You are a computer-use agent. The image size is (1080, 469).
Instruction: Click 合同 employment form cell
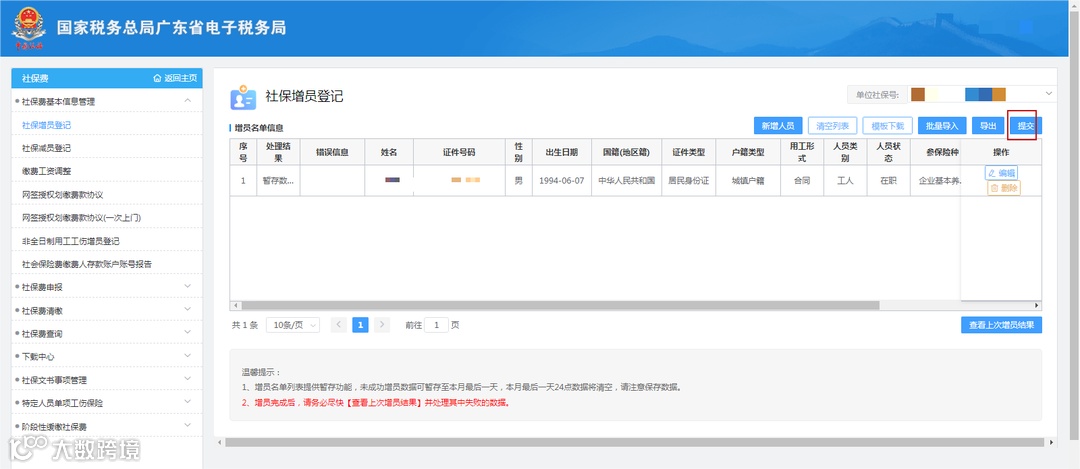coord(802,180)
